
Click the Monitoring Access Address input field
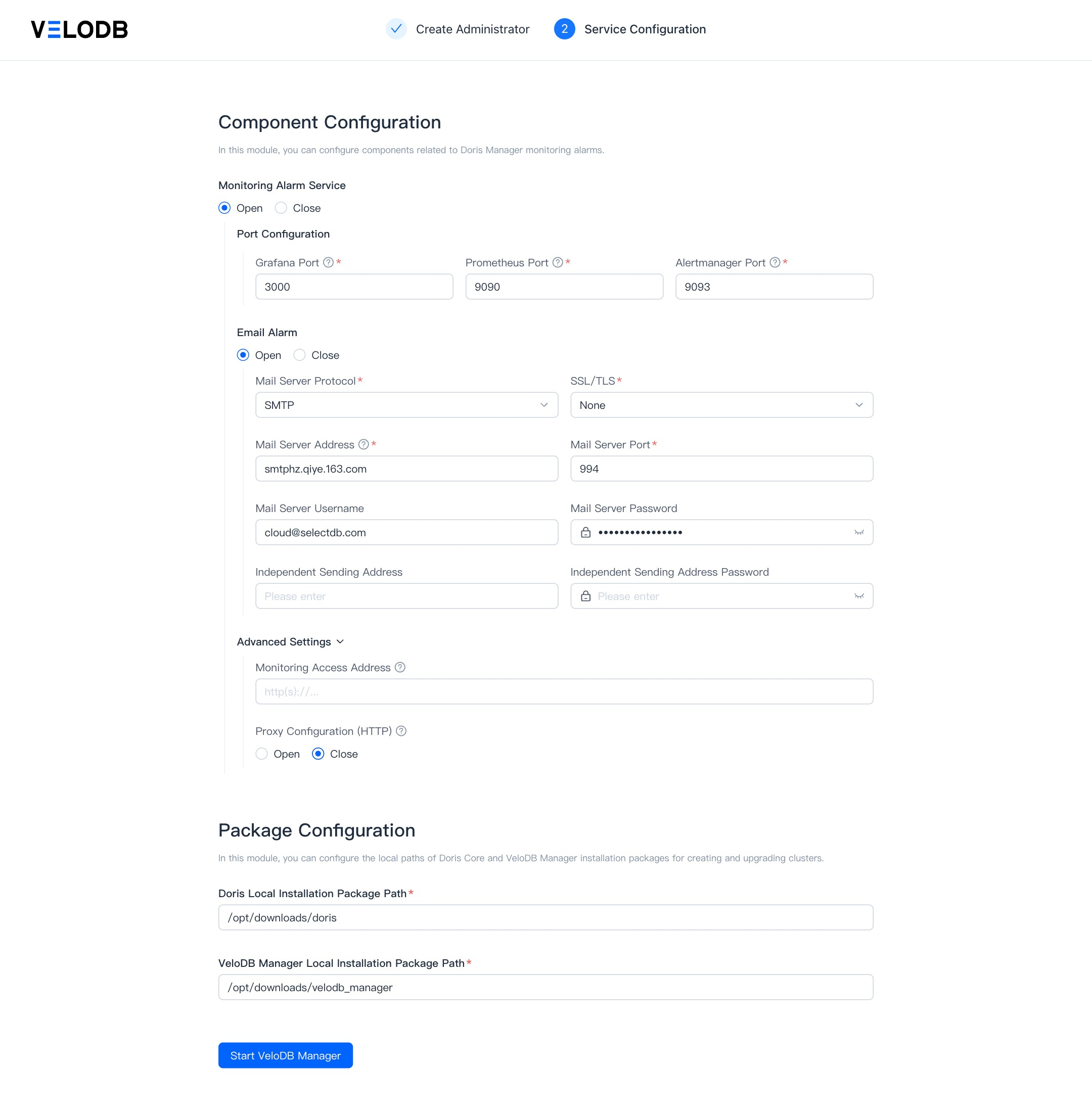pos(564,692)
